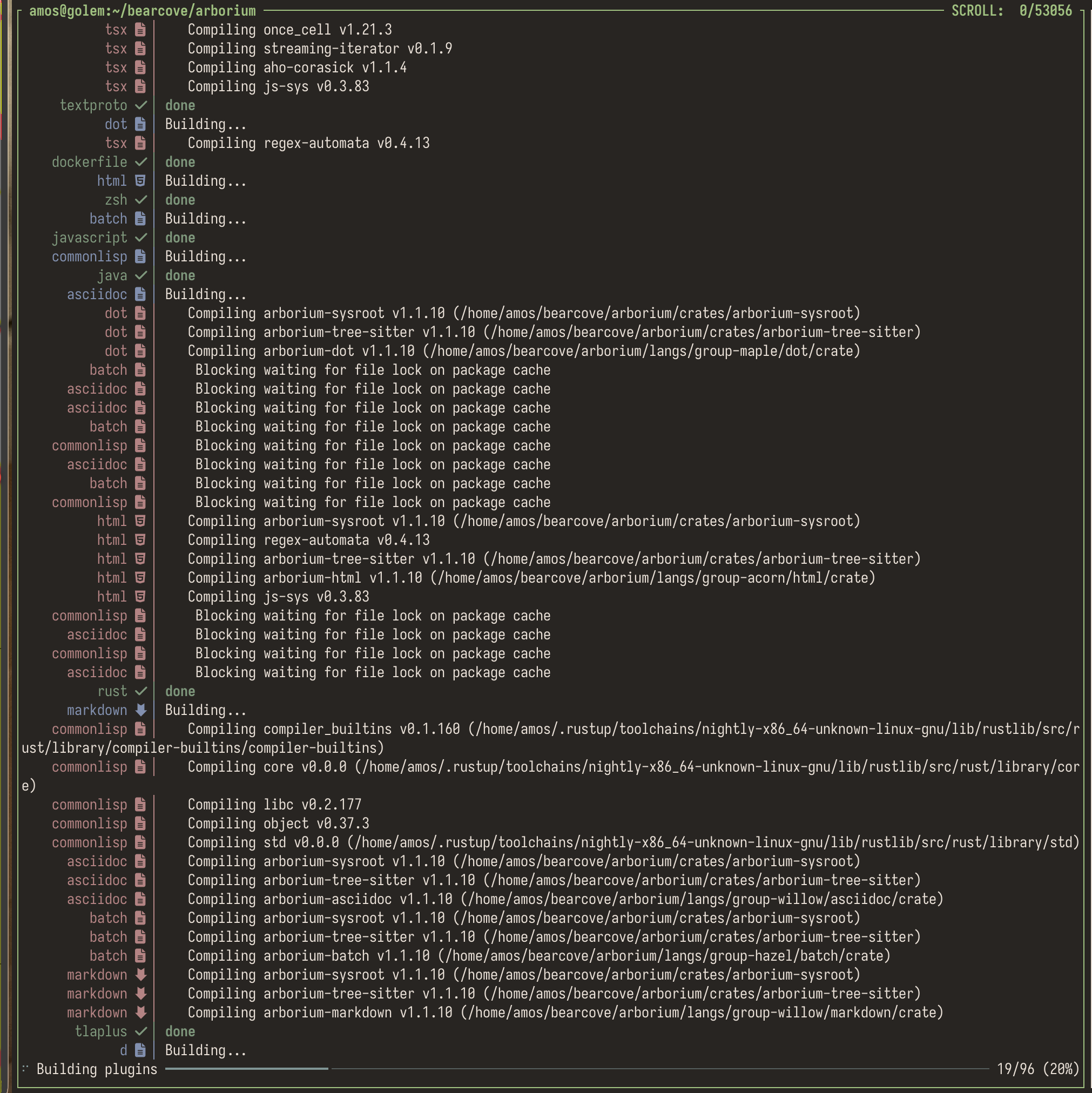Click the document icon next to dot
The height and width of the screenshot is (1093, 1092).
(140, 124)
